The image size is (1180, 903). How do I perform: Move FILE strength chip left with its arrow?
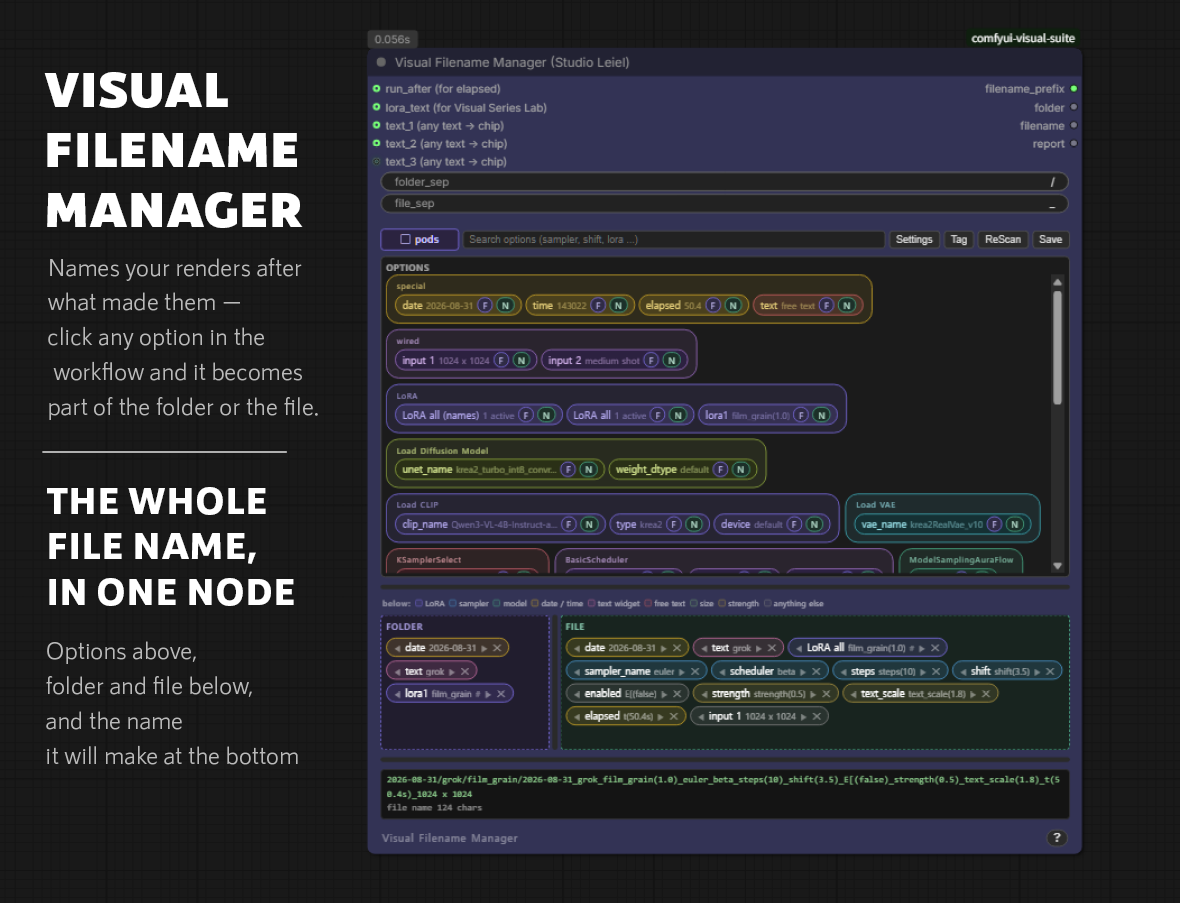point(704,694)
